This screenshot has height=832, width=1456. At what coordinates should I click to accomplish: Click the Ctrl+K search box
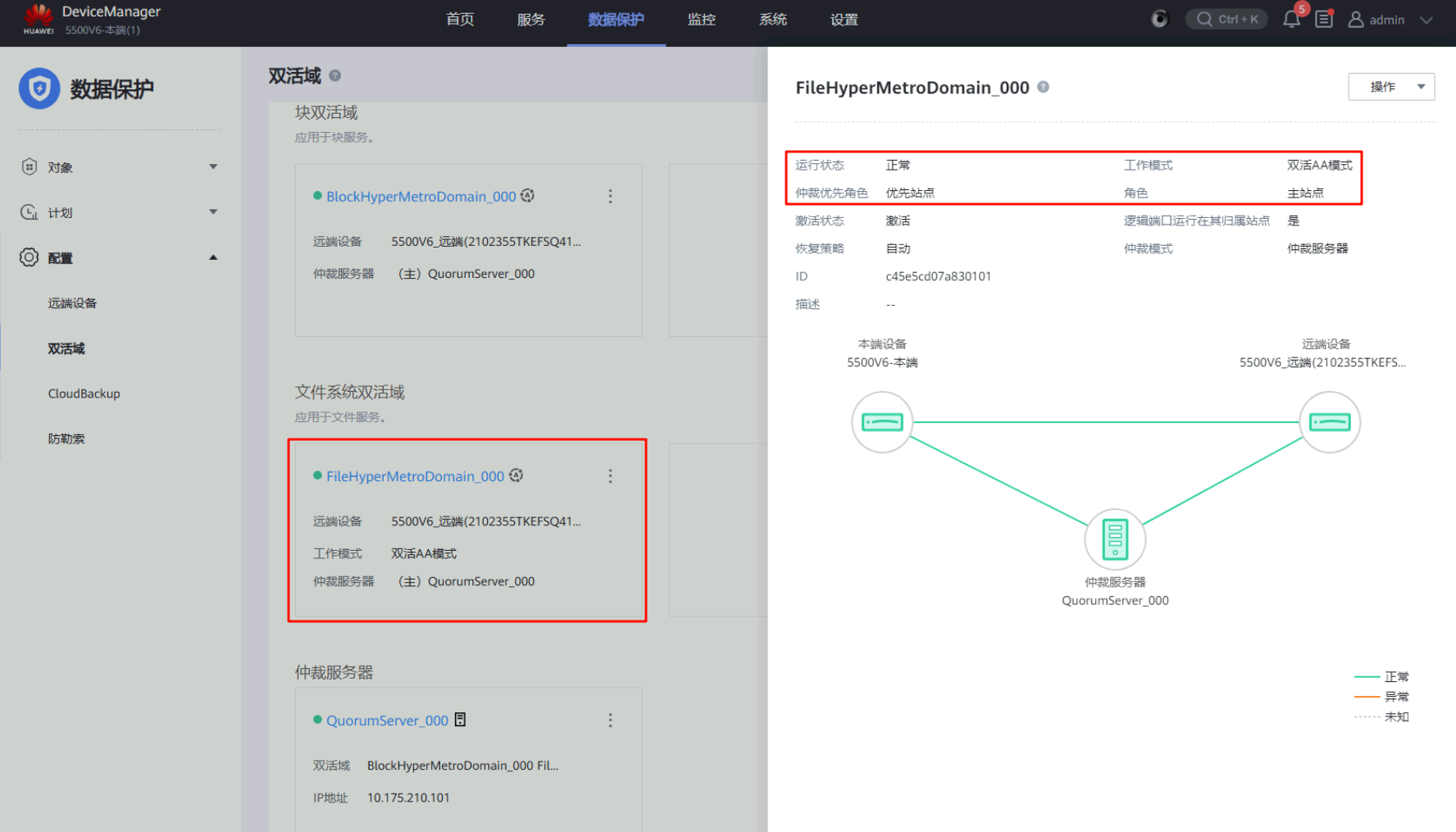tap(1226, 20)
